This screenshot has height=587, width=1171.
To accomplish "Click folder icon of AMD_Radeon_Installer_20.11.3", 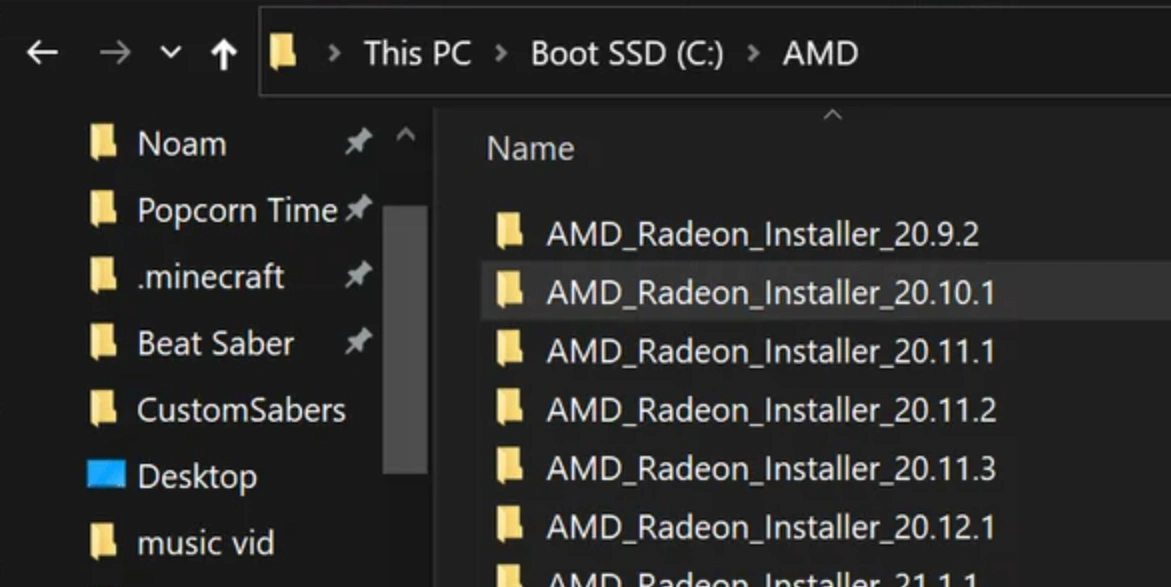I will click(509, 466).
